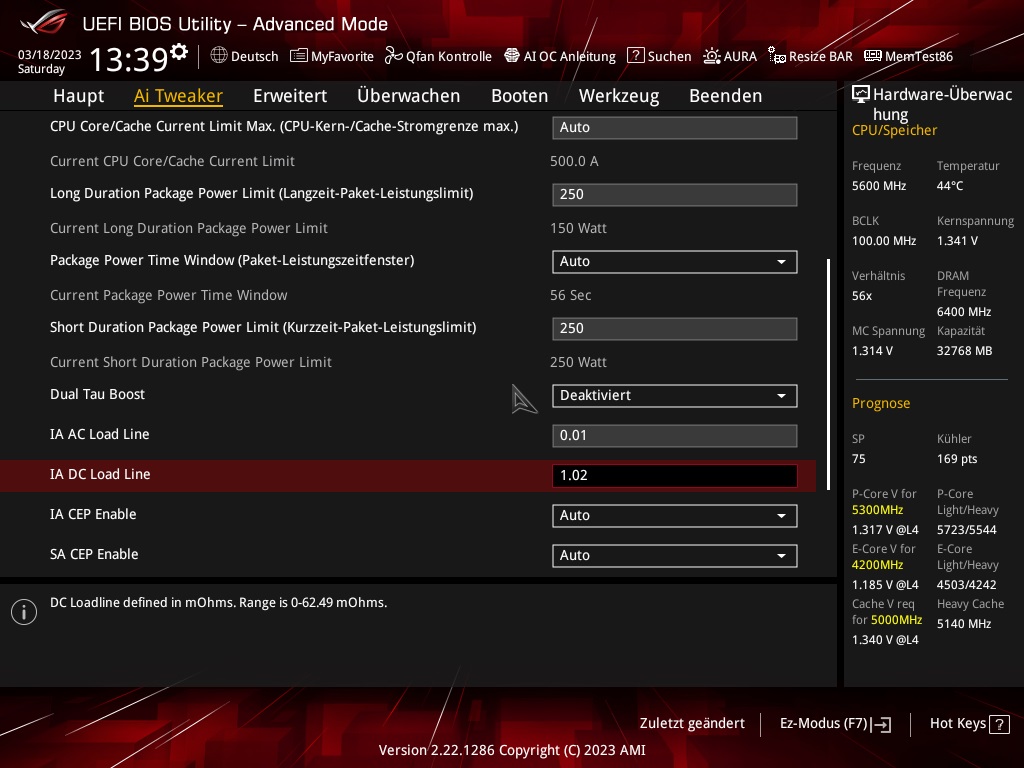Click the SA CEP Enable label
The height and width of the screenshot is (768, 1024).
point(94,554)
